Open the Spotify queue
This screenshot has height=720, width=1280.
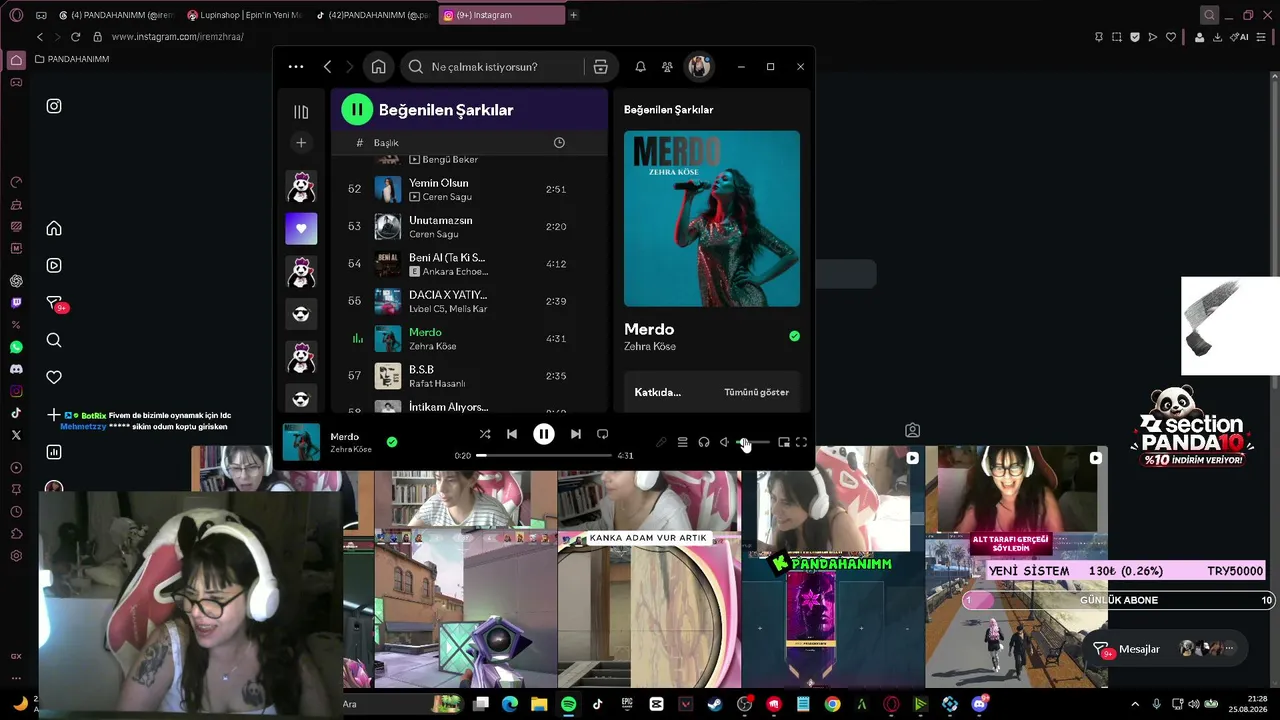point(682,442)
